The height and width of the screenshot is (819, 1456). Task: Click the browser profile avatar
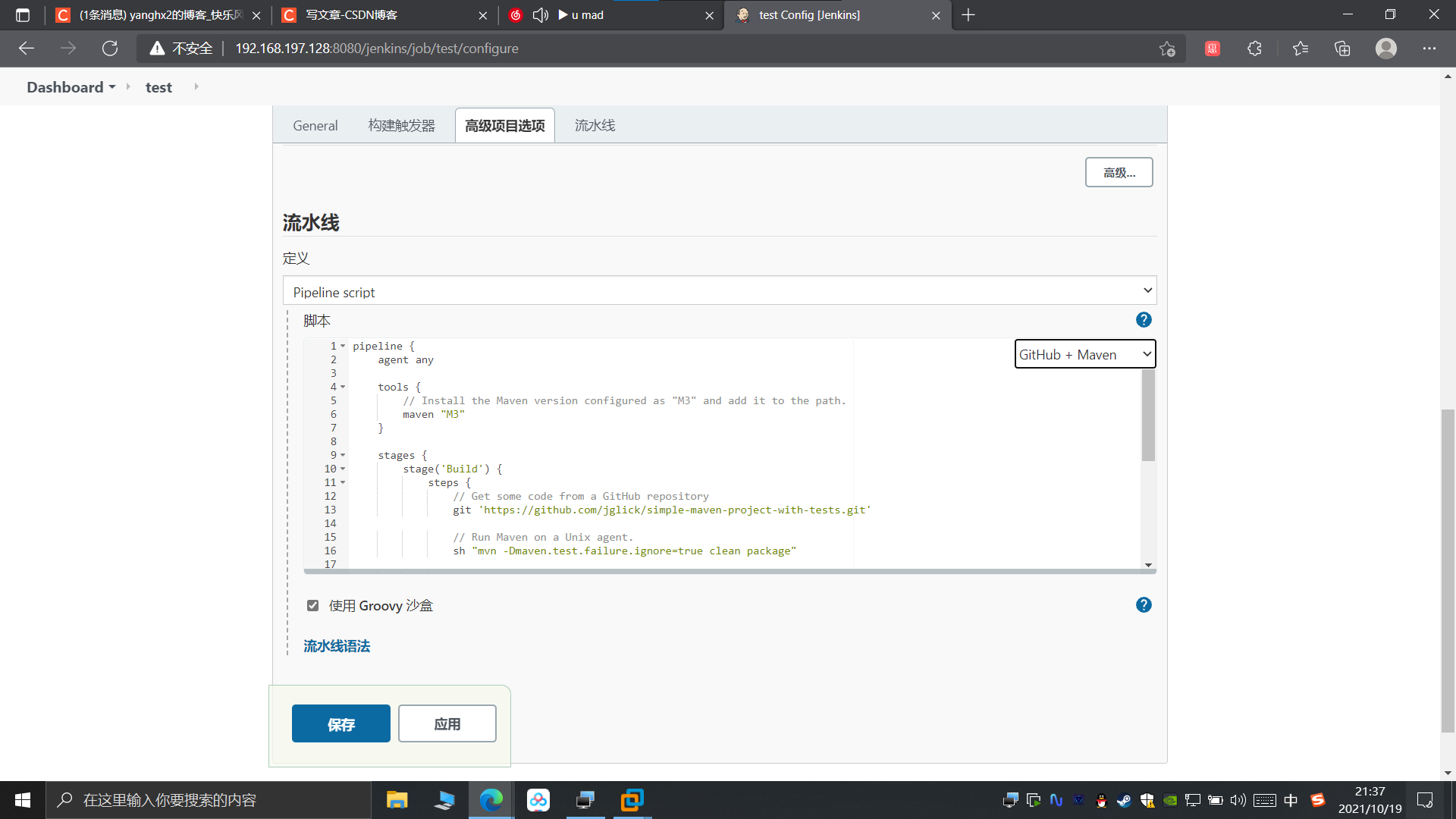tap(1385, 49)
